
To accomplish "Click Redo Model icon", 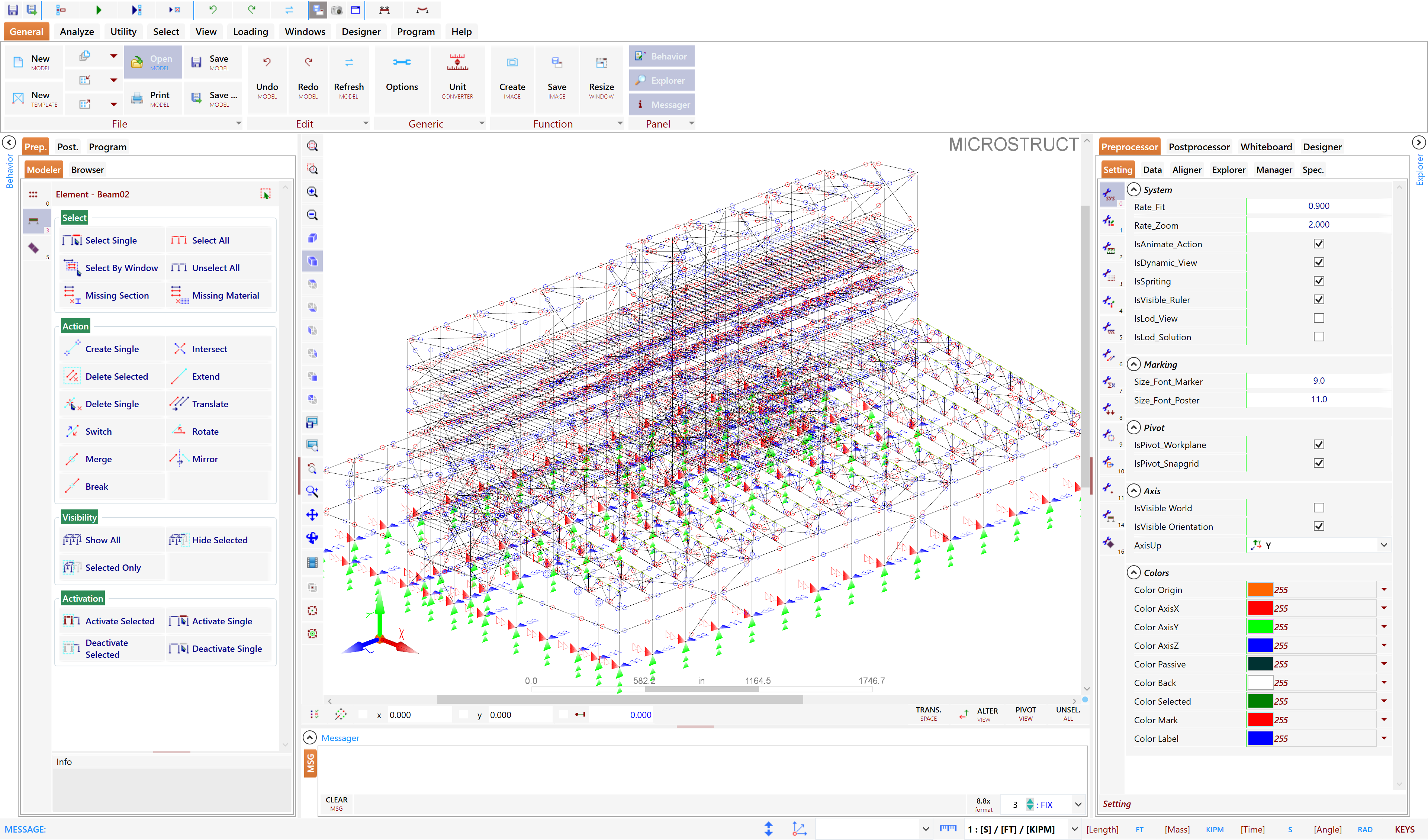I will pyautogui.click(x=308, y=62).
